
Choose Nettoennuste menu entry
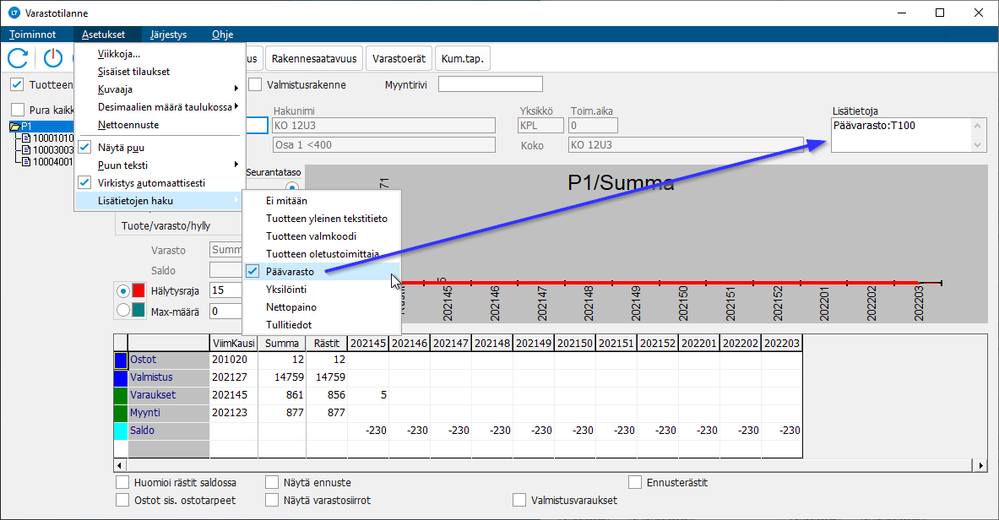(159, 125)
